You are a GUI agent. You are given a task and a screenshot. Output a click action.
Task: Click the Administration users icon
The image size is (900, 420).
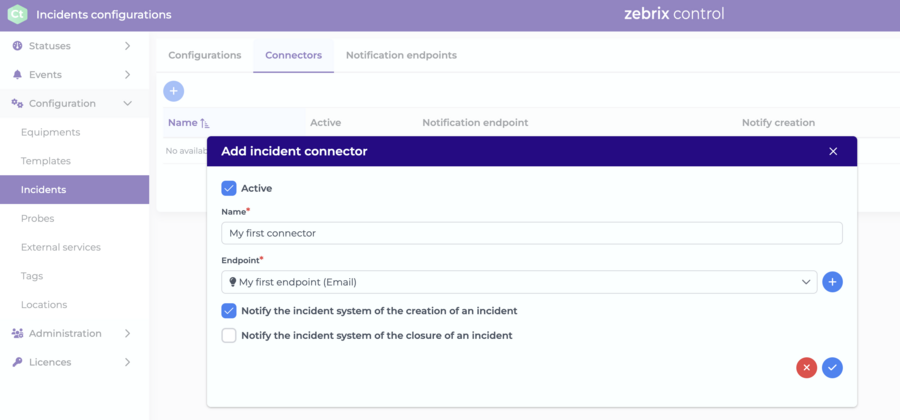[x=17, y=333]
